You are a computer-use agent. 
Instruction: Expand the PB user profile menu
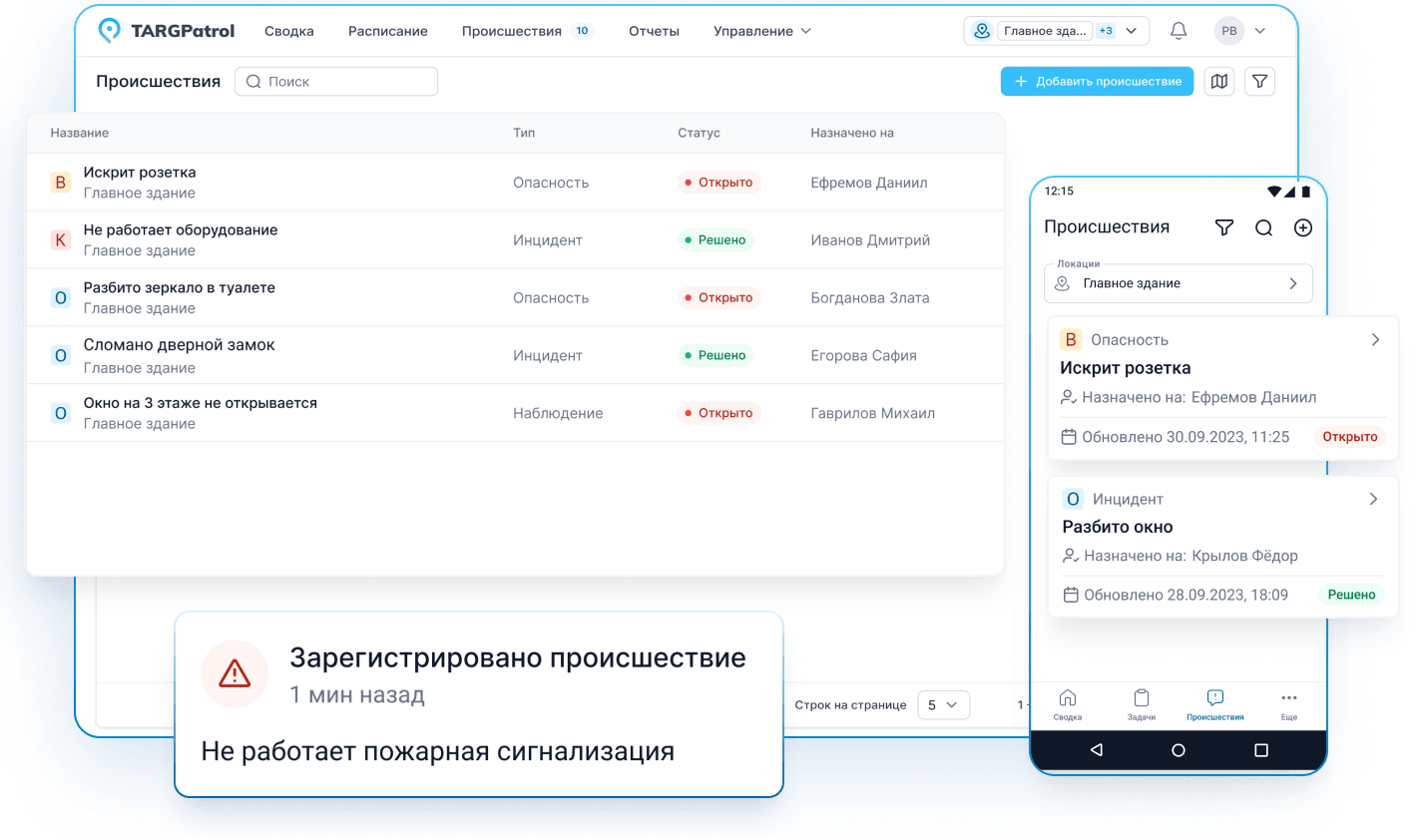tap(1240, 31)
